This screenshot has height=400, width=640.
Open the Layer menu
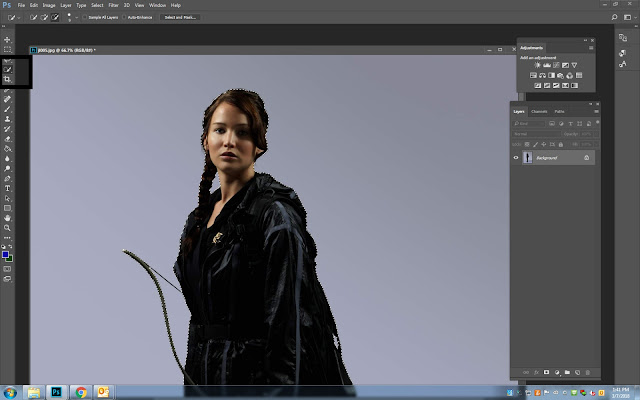point(66,5)
